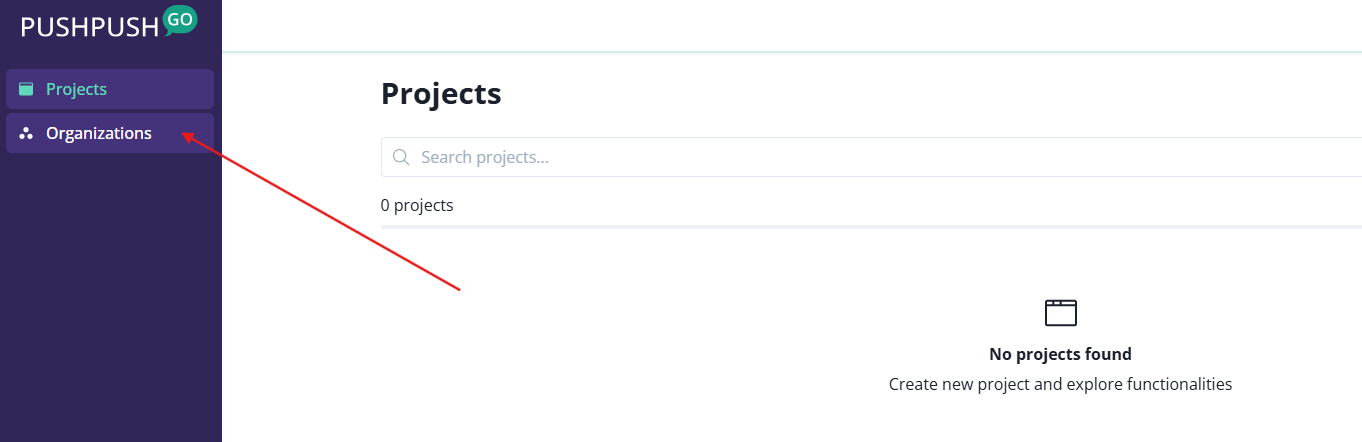Focus the Search projects text field
Image resolution: width=1362 pixels, height=442 pixels.
pos(800,157)
